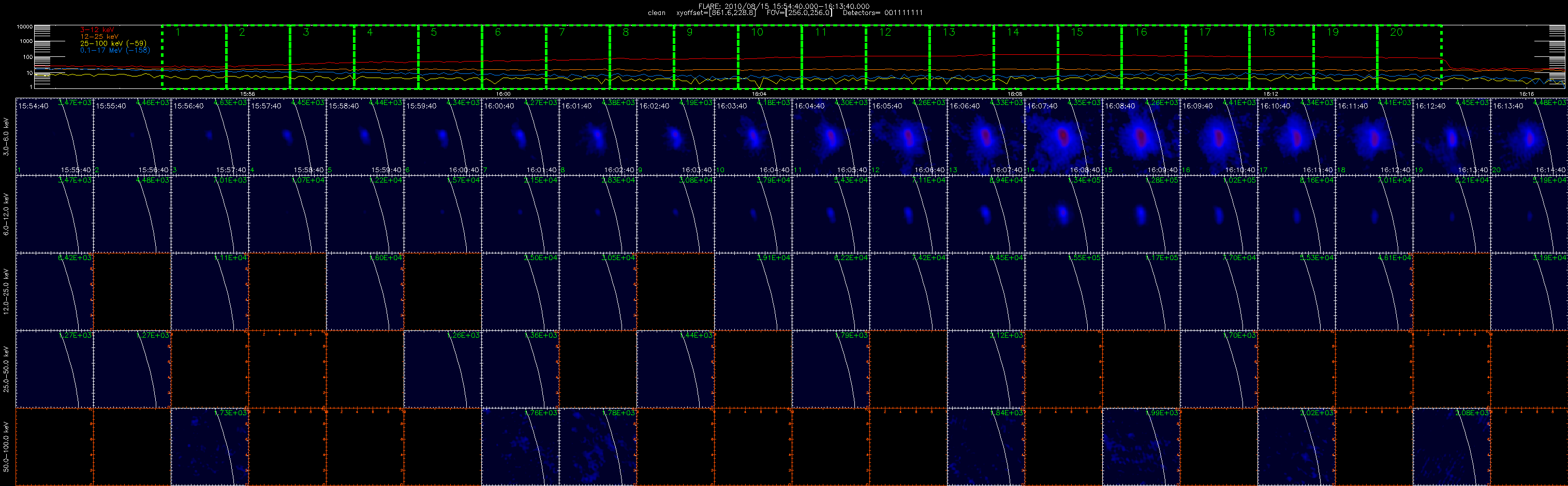Click the 16:08 tick label on the time axis
The height and width of the screenshot is (486, 1568).
(x=1015, y=94)
